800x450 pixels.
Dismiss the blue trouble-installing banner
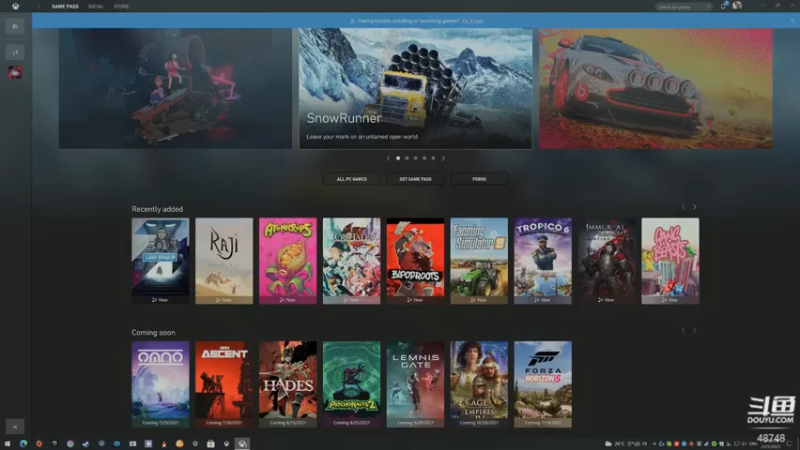[792, 20]
